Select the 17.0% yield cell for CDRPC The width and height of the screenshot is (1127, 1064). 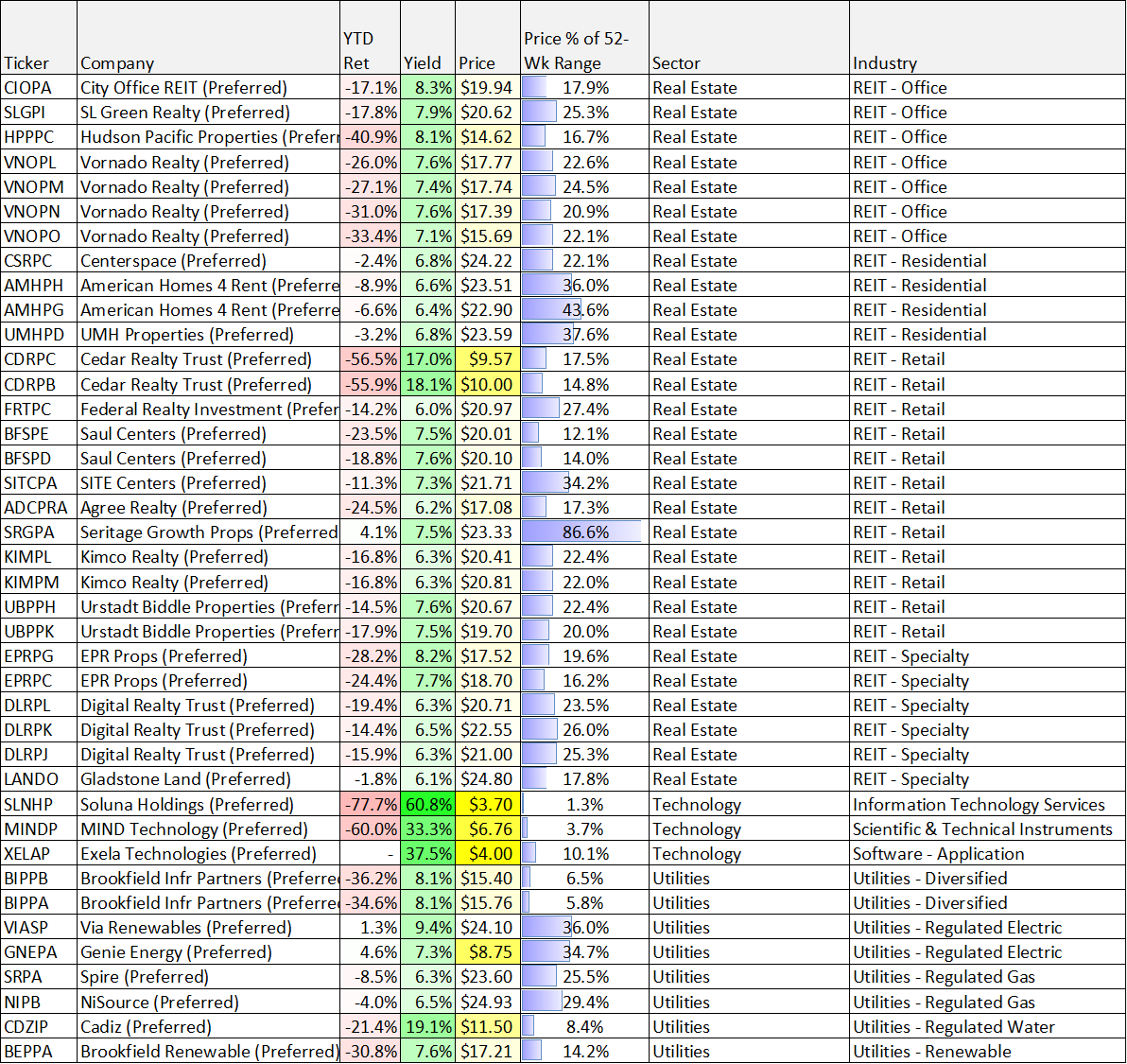click(x=427, y=358)
